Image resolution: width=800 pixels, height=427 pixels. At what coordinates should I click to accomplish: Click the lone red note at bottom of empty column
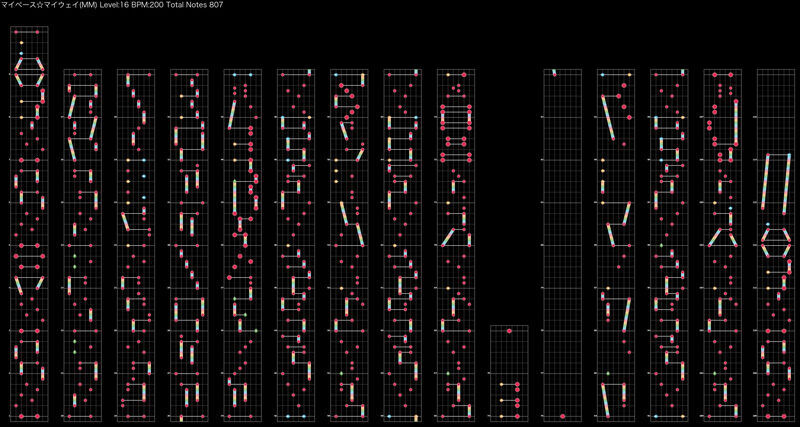(x=563, y=415)
